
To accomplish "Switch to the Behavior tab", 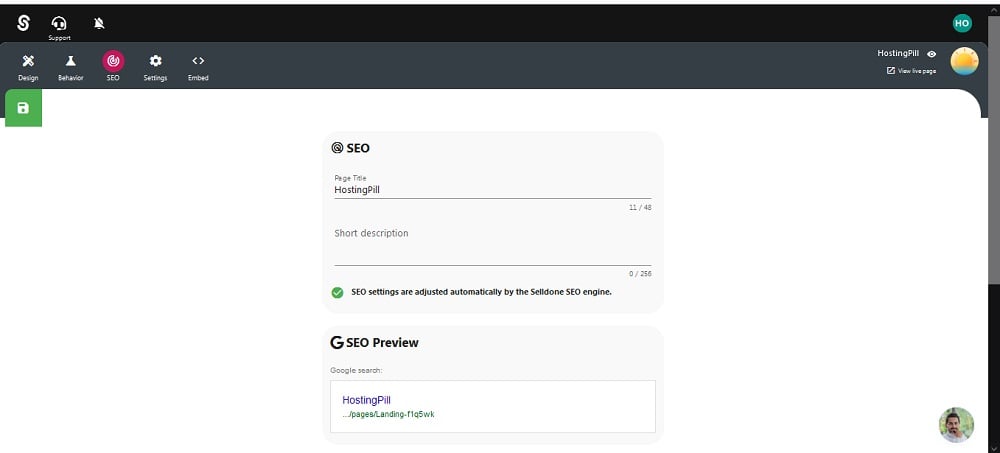I will point(71,67).
